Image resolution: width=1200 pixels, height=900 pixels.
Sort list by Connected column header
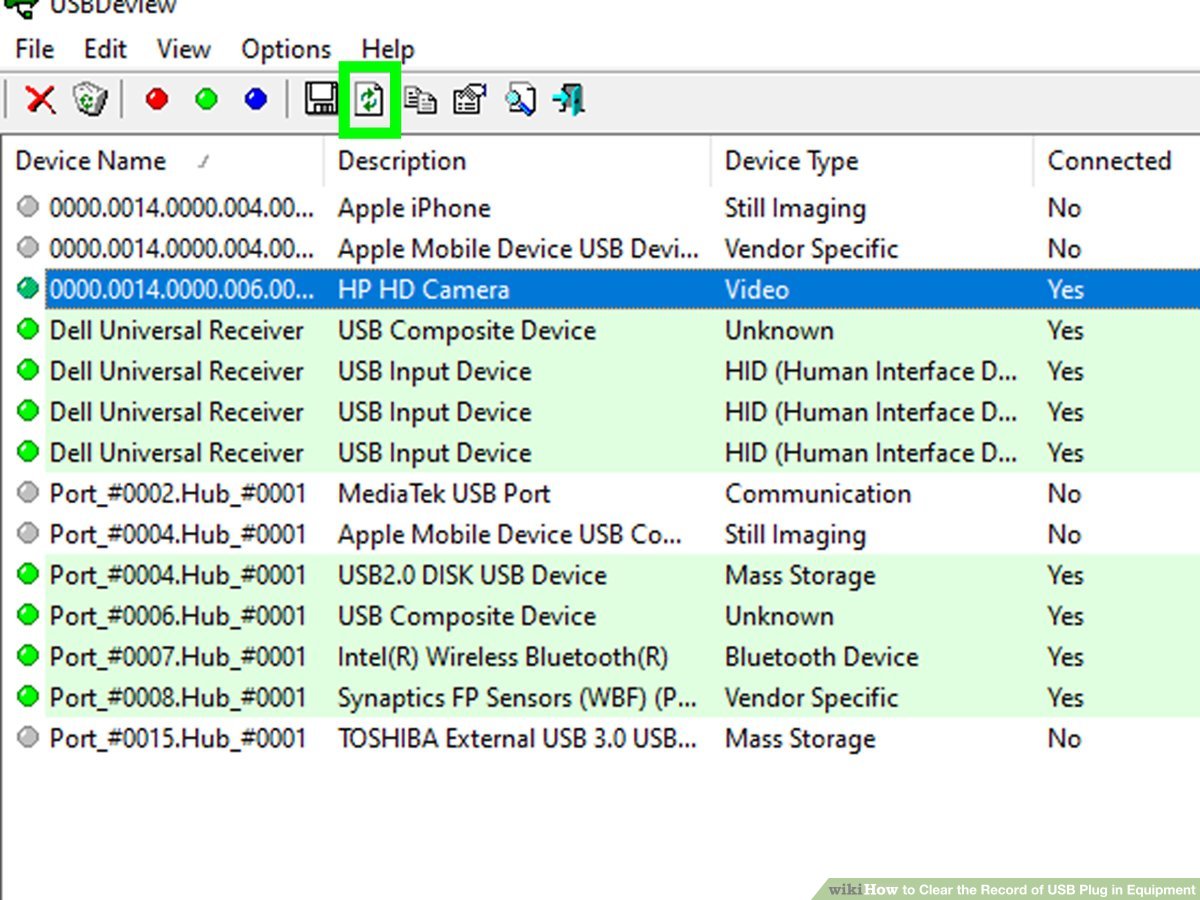pyautogui.click(x=1108, y=161)
